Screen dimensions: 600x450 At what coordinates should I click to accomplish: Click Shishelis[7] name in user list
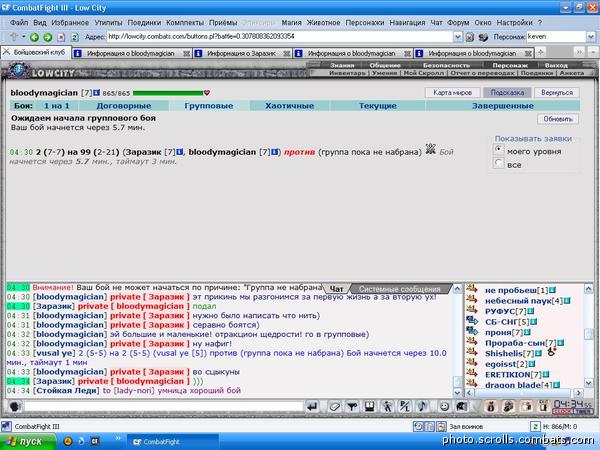[509, 353]
